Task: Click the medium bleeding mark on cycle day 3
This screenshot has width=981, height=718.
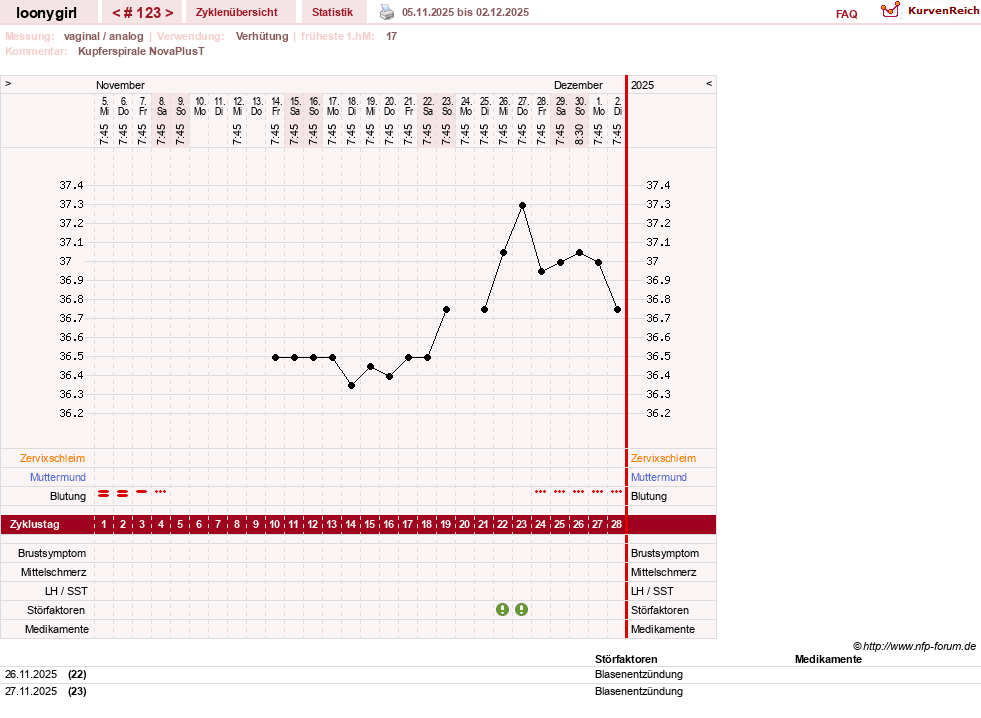Action: [x=142, y=492]
